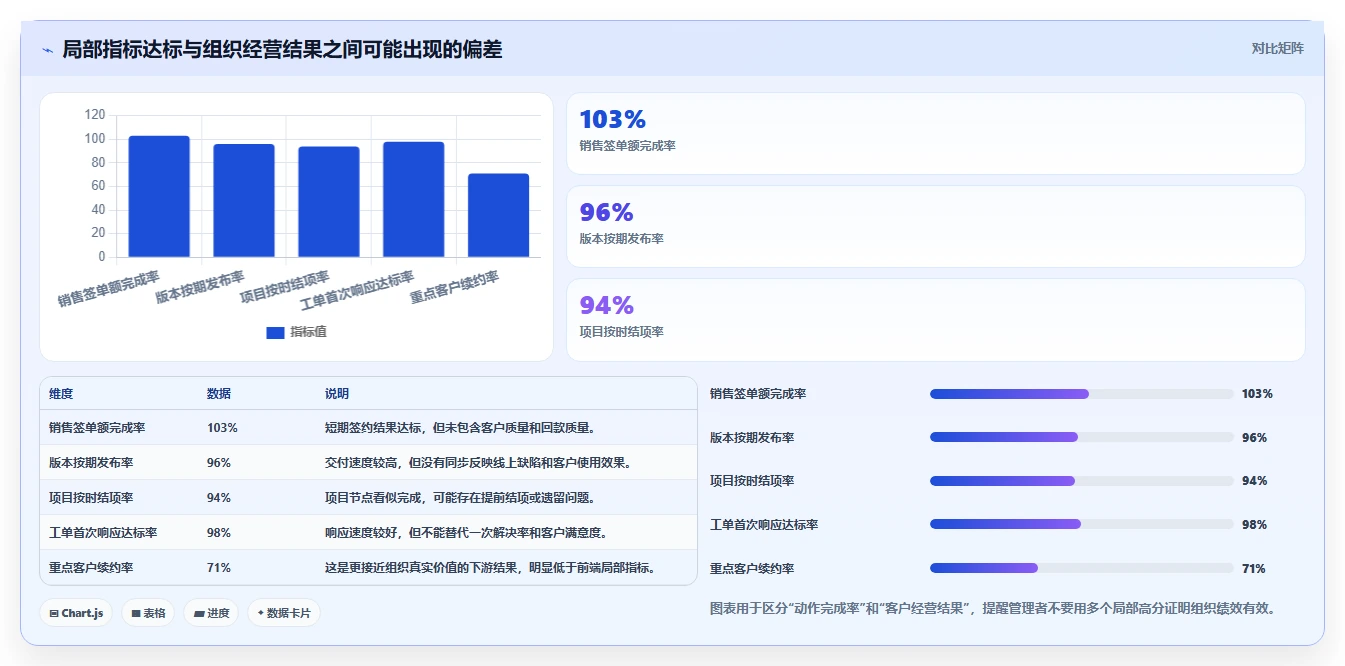Click the 销售签单额完成率 progress bar
This screenshot has height=666, width=1345.
[x=1082, y=394]
